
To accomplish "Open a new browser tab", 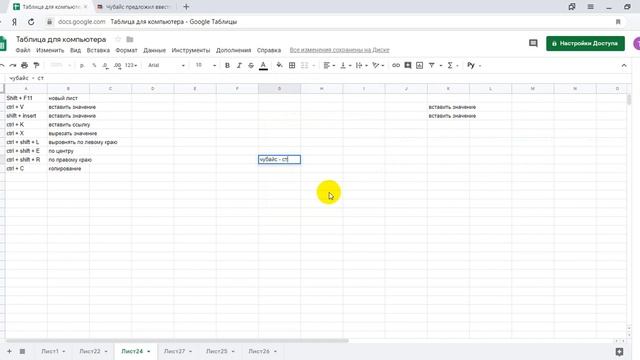I will coord(186,7).
